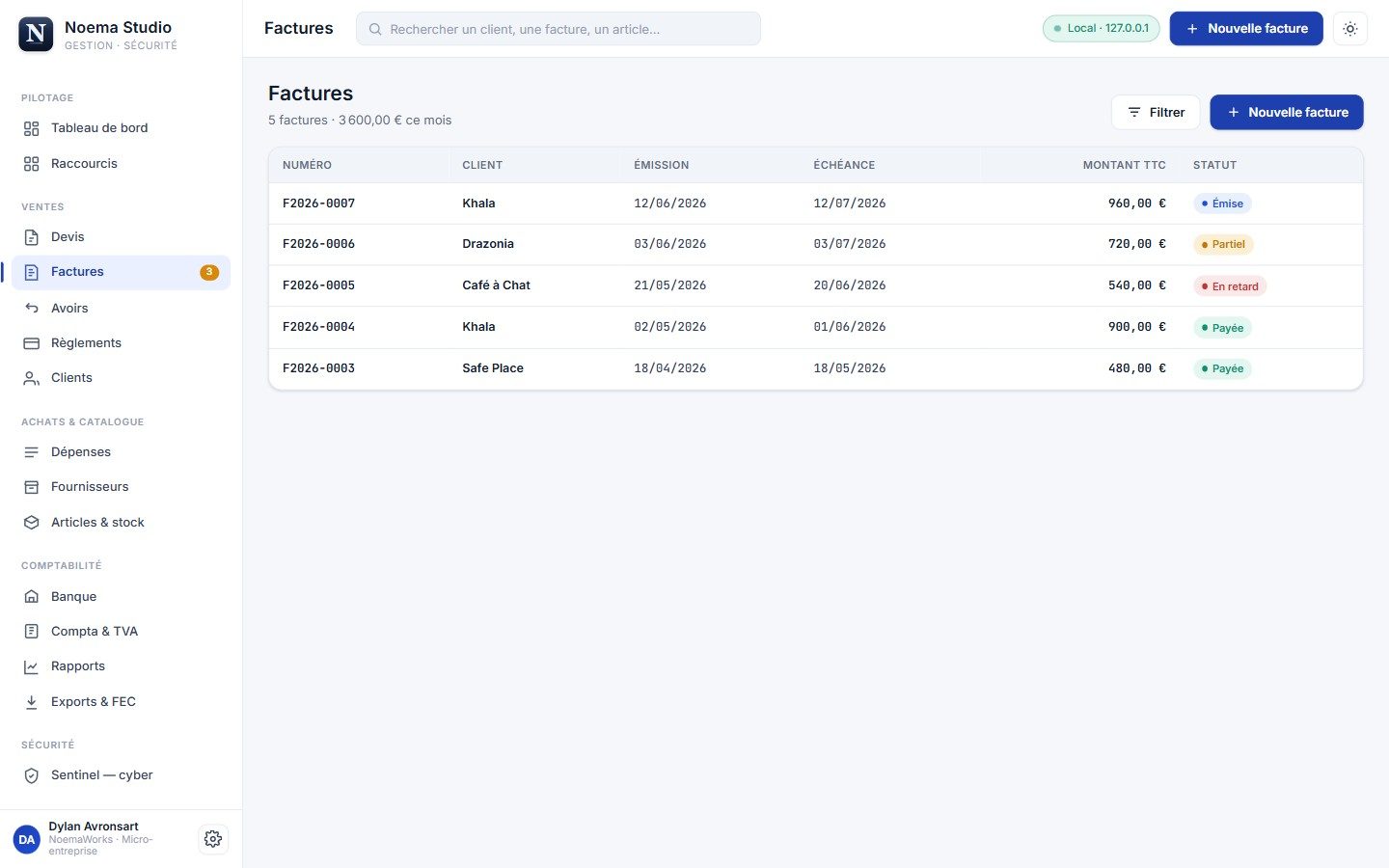
Task: Open invoice F2026-0005 for Café à Chat
Action: point(815,285)
